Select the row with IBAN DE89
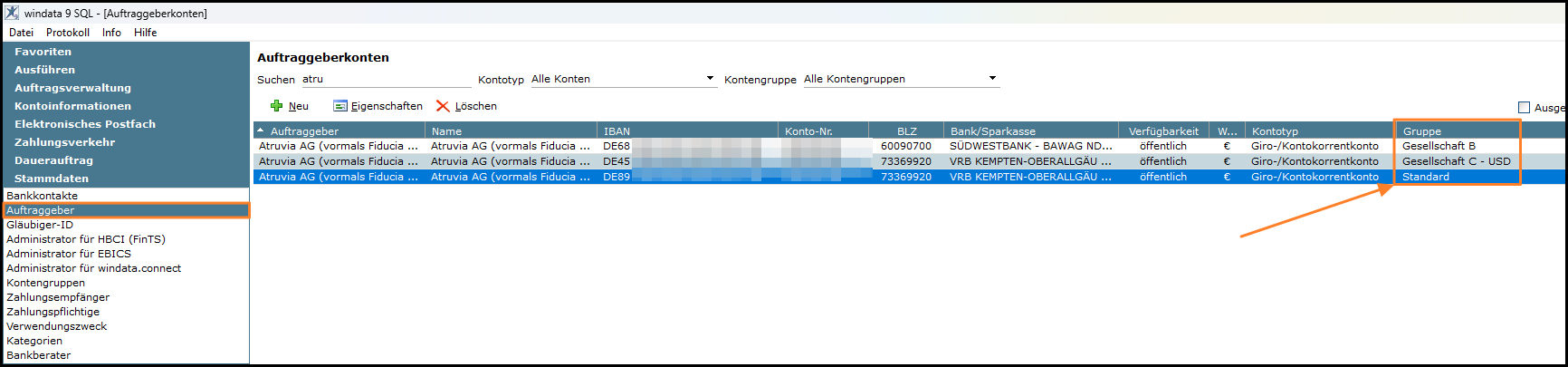The image size is (1568, 367). point(909,177)
